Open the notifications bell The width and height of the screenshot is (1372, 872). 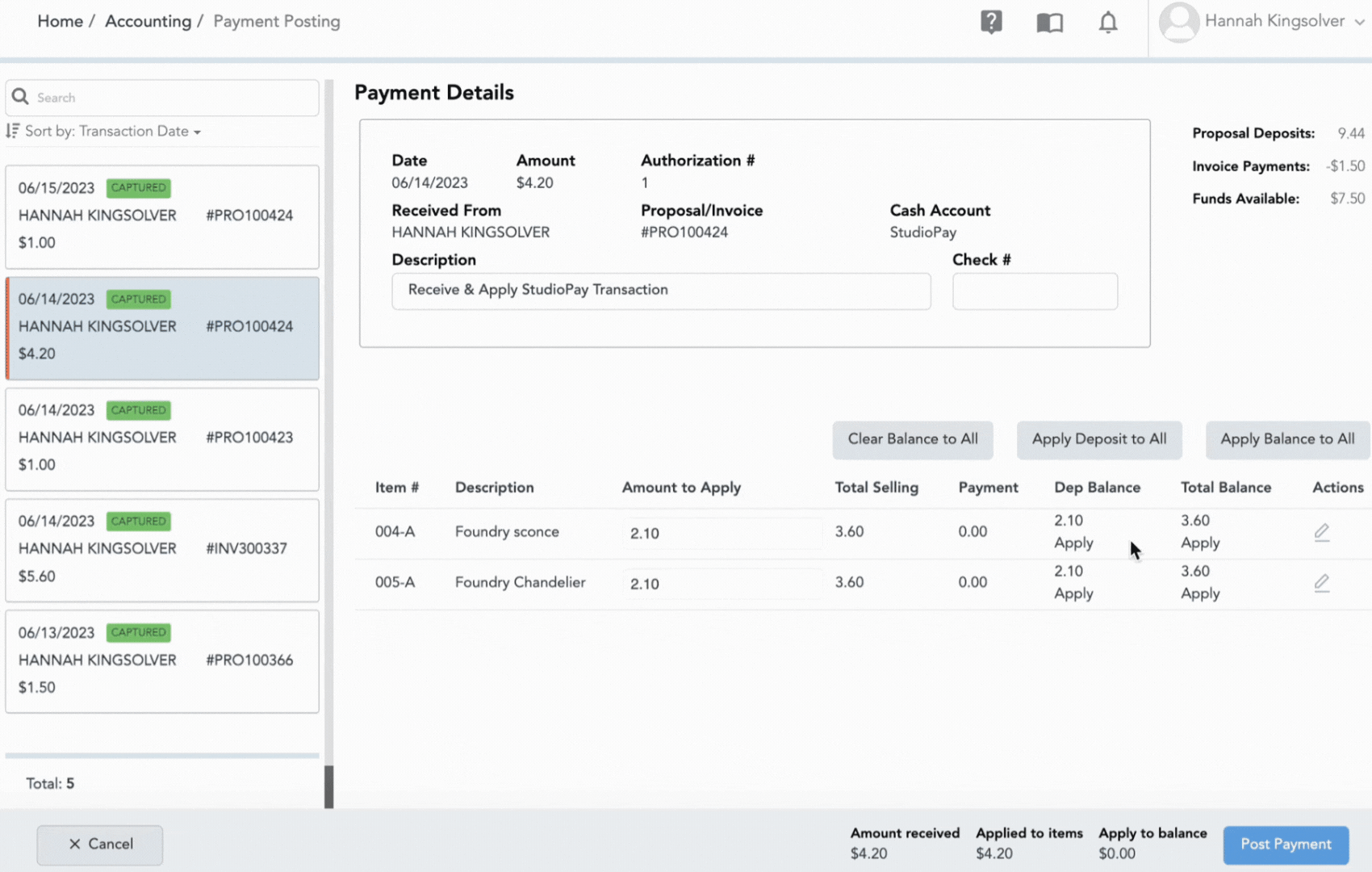(1108, 23)
